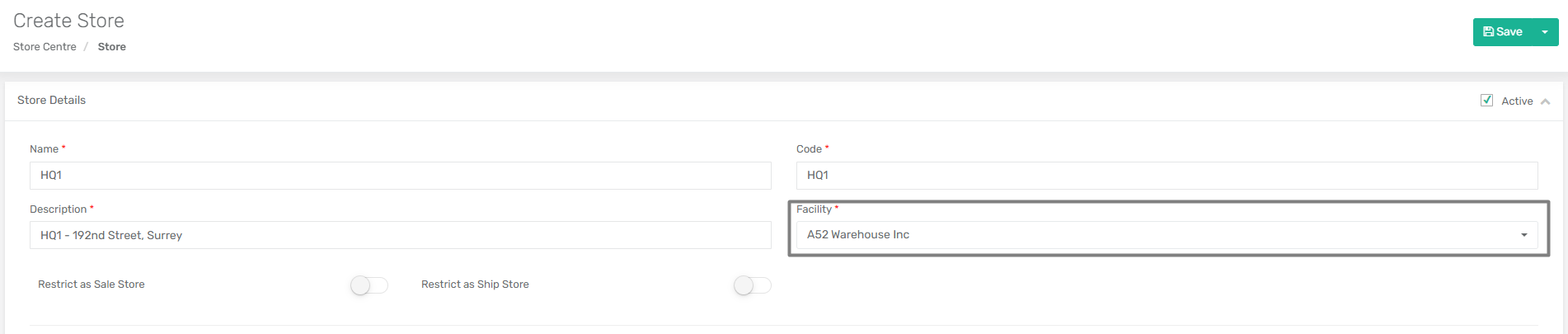1568x334 pixels.
Task: Click the Description field label
Action: pos(58,209)
